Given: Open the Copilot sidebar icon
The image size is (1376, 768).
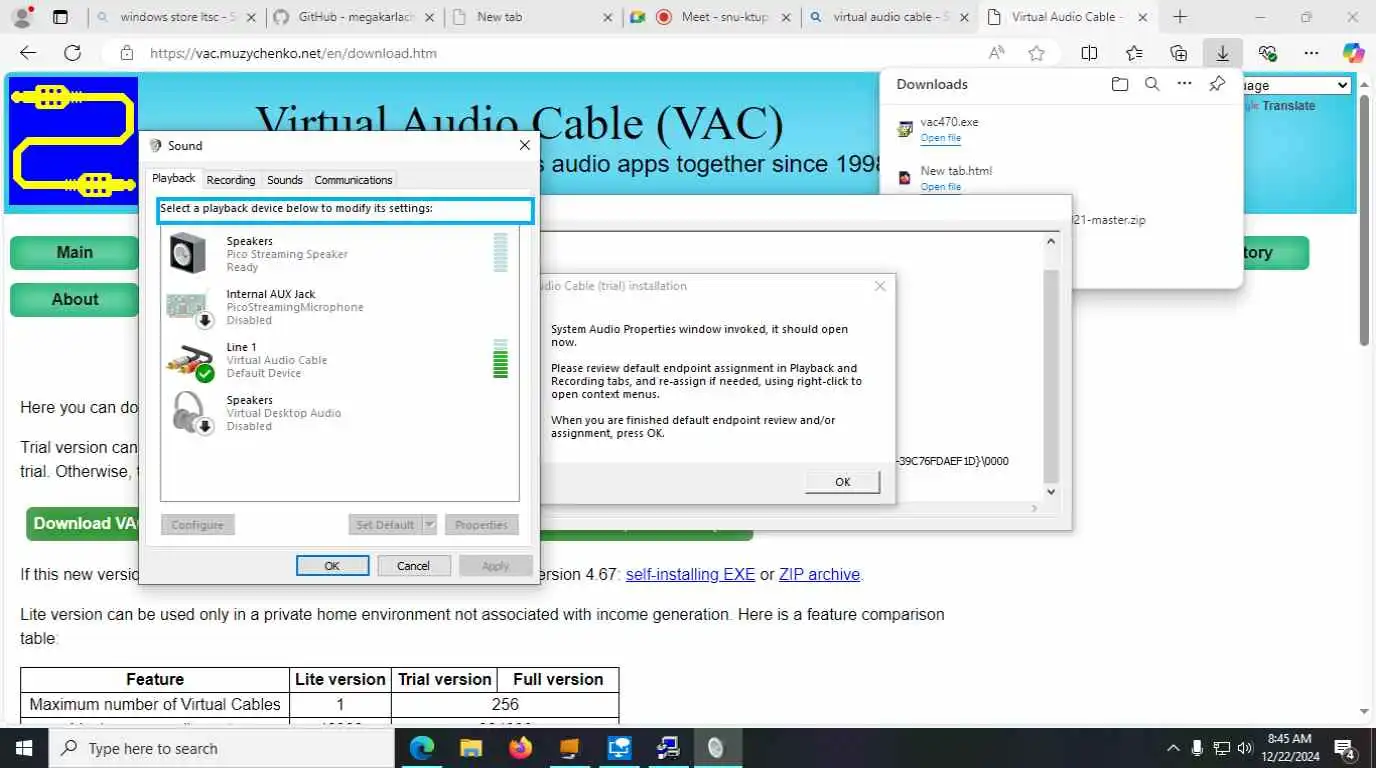Looking at the screenshot, I should coord(1353,53).
